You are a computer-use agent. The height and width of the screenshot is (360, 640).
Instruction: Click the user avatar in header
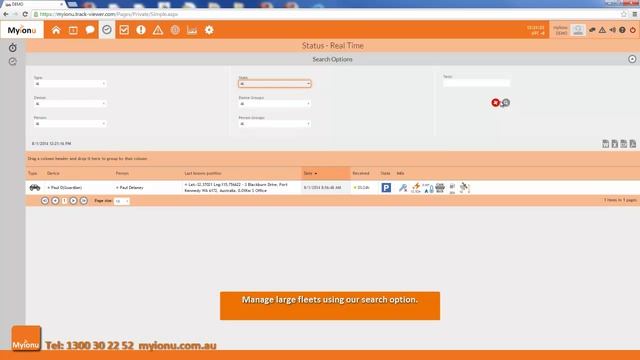[578, 30]
